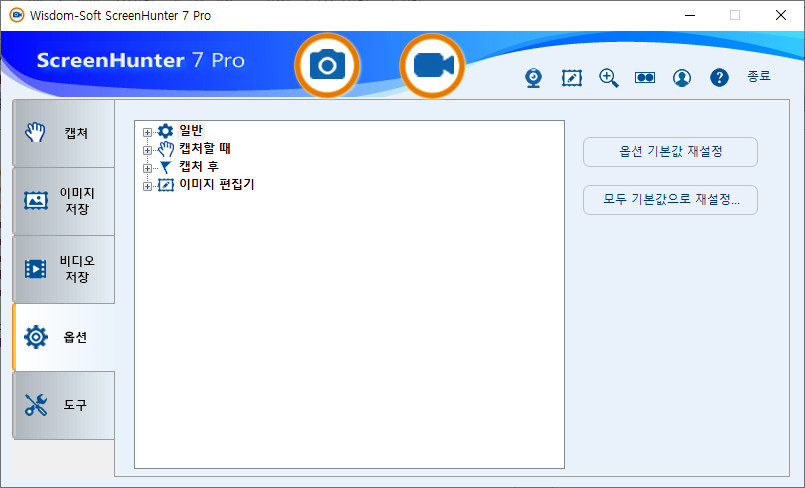Select the 일반 tree item
Screen dimensions: 805x488
pos(191,130)
